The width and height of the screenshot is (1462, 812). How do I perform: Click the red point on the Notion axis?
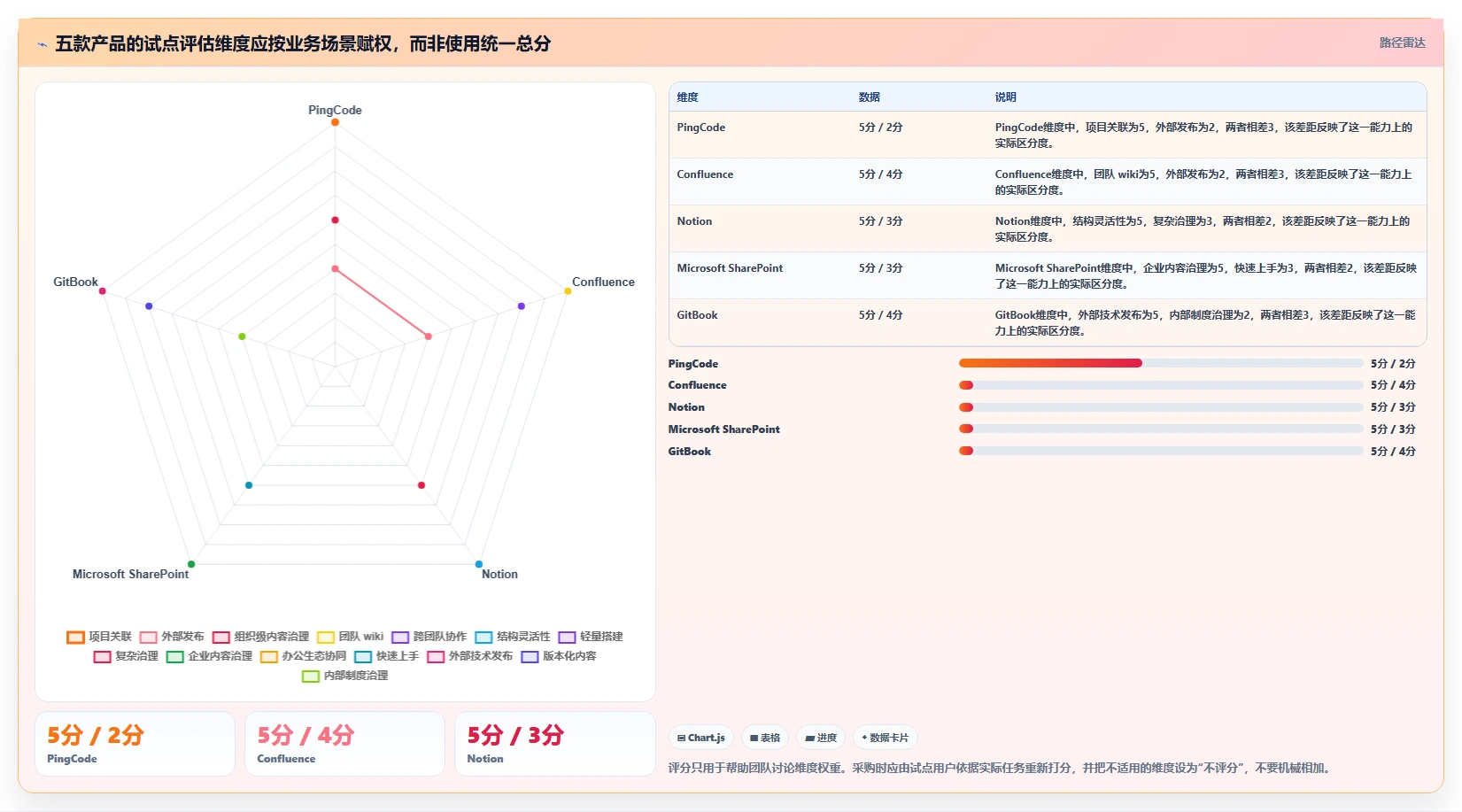point(422,485)
